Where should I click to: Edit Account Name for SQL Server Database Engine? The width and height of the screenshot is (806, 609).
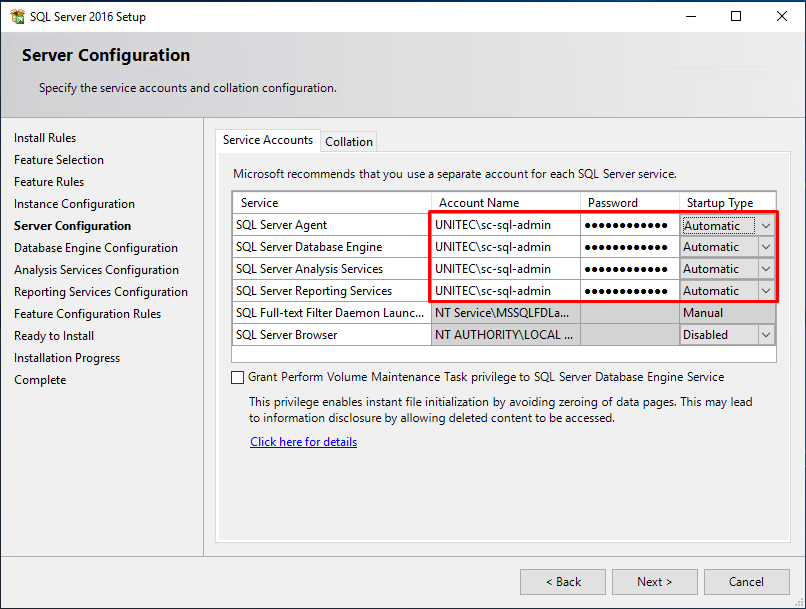[x=506, y=247]
